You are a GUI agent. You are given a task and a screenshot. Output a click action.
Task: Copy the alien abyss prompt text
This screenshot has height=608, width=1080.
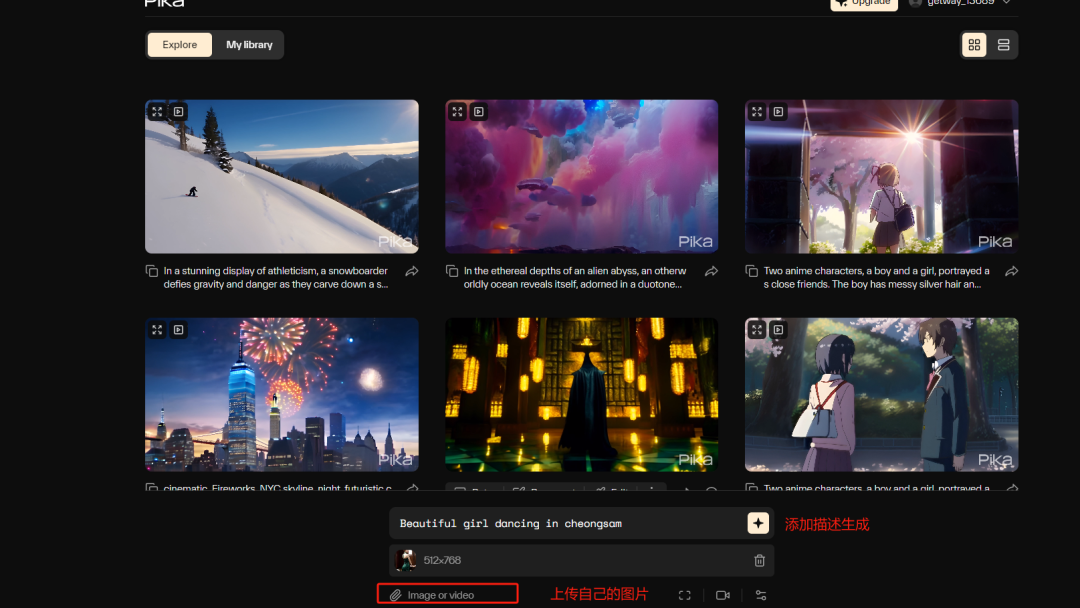pos(452,271)
